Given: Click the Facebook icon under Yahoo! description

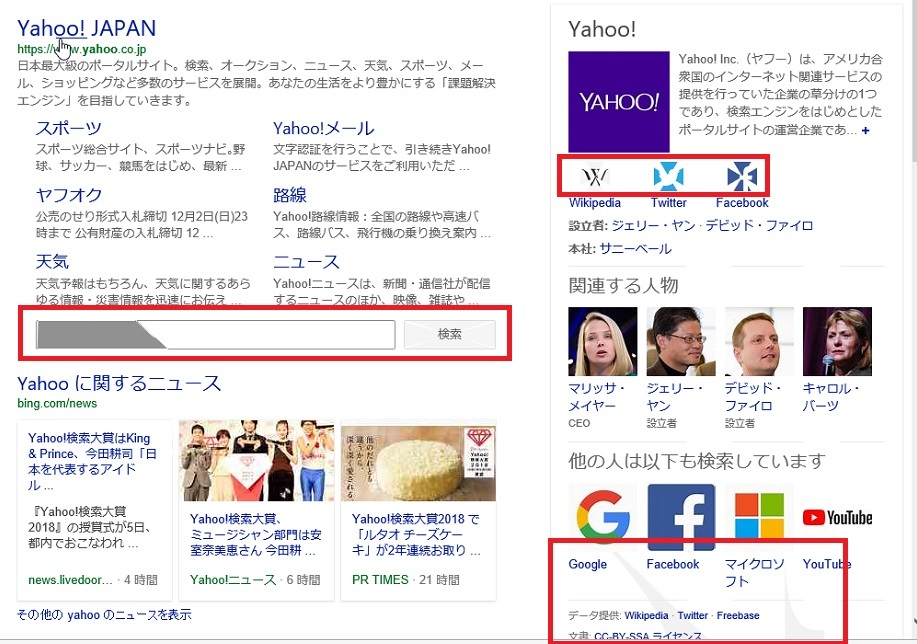Looking at the screenshot, I should (742, 177).
